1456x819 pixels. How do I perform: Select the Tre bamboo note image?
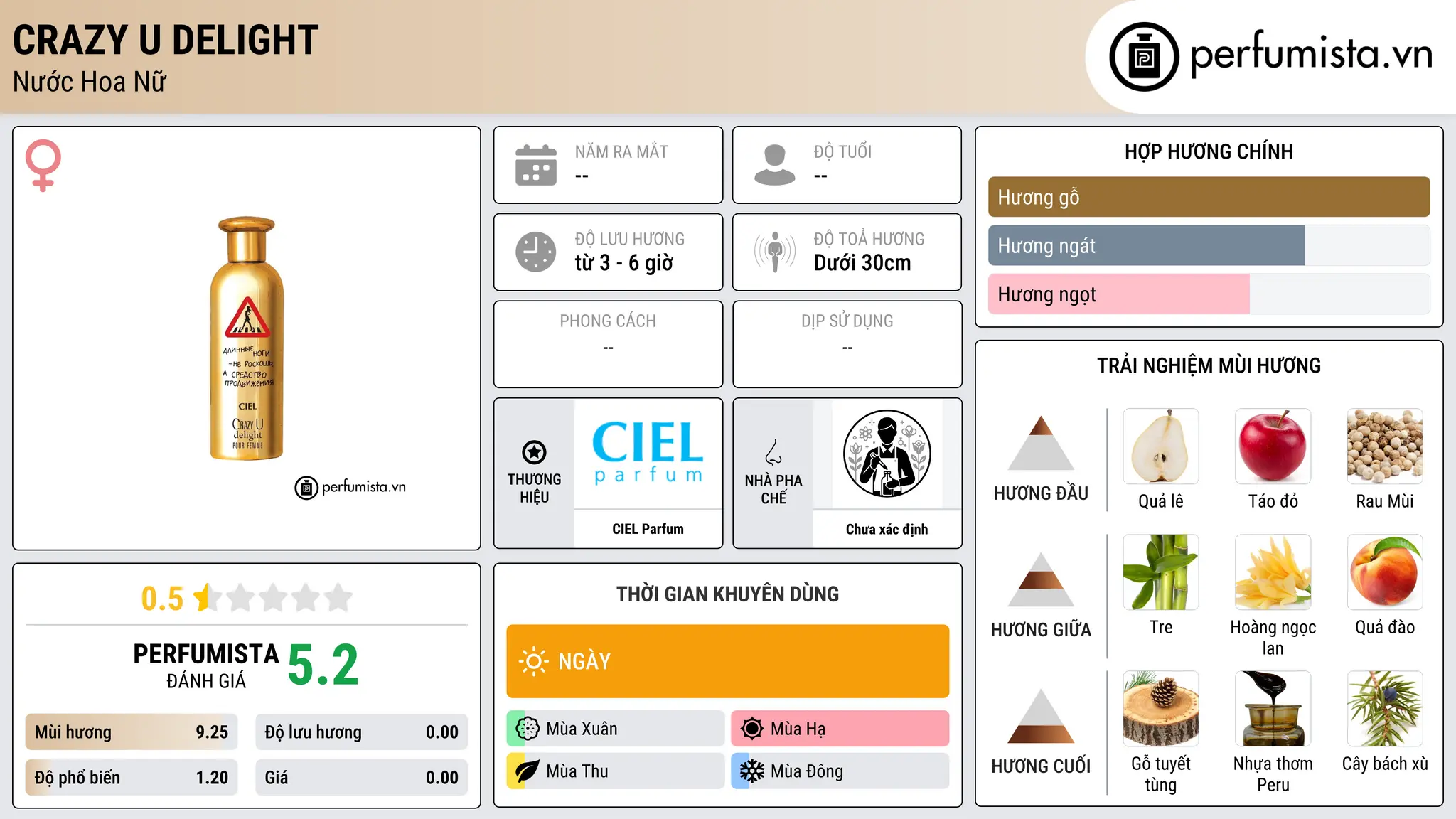(x=1161, y=572)
